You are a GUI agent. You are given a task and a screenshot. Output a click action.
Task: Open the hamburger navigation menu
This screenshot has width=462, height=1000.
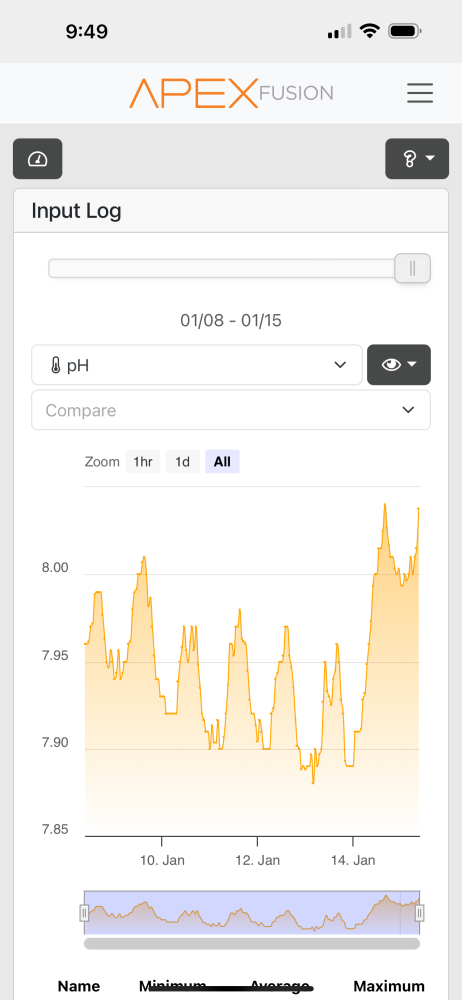pos(420,93)
